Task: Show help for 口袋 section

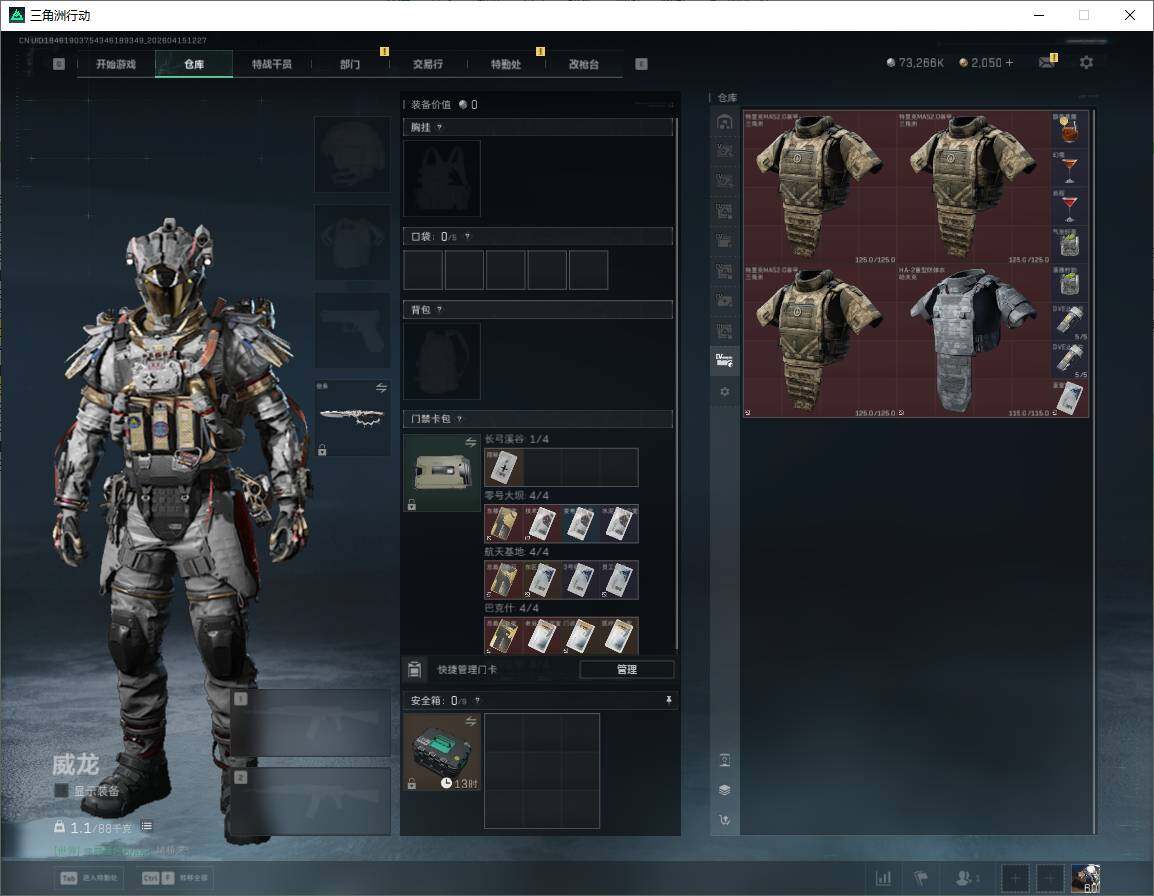Action: click(467, 236)
